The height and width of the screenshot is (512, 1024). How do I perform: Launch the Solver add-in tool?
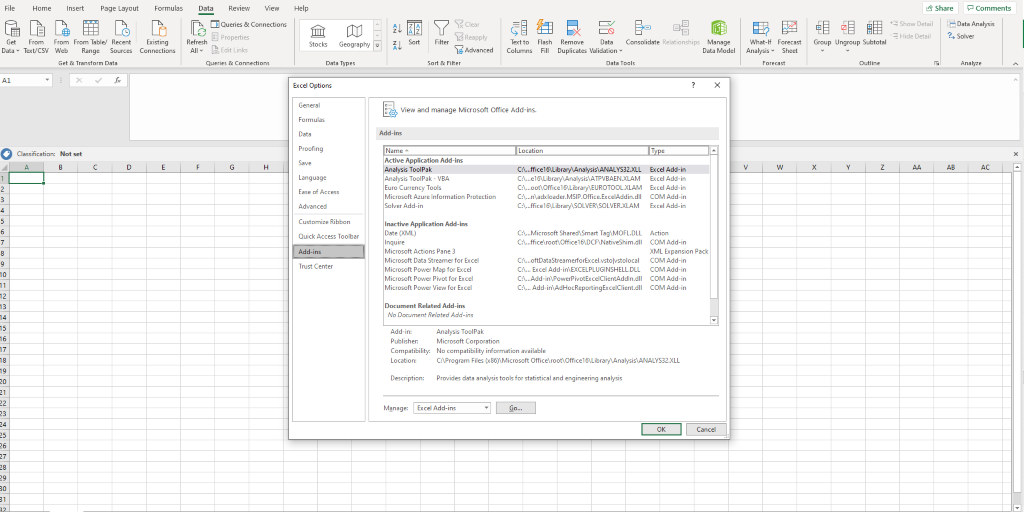pyautogui.click(x=960, y=36)
